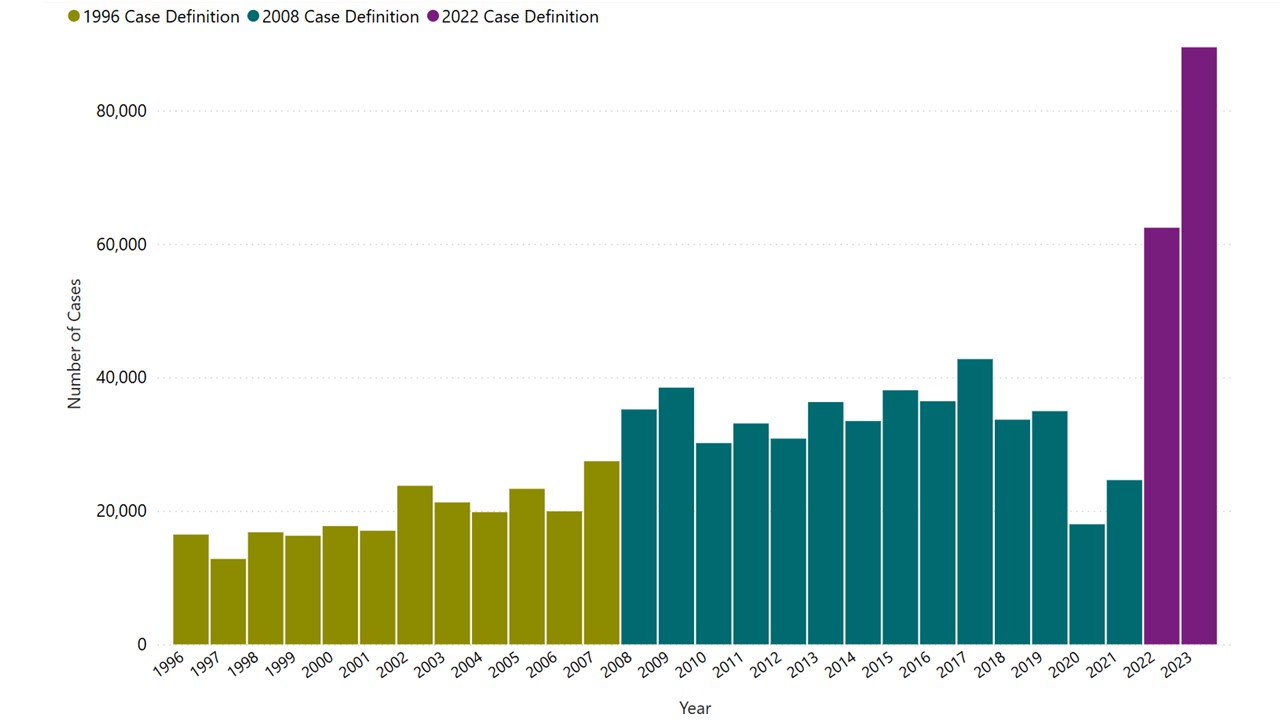
Task: Click the Number of Cases axis title
Action: [75, 343]
